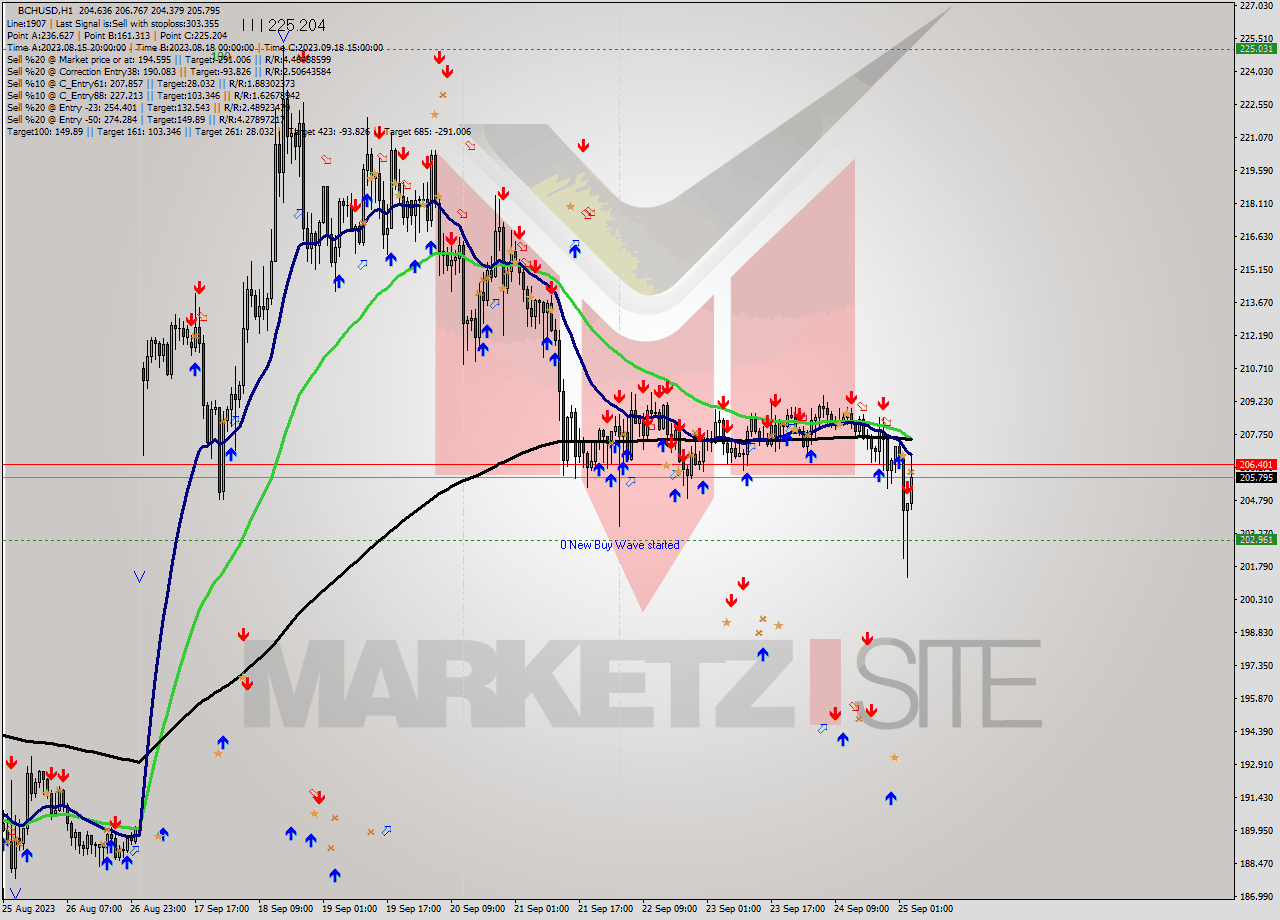This screenshot has width=1280, height=920.
Task: Click the '22 Sep 09:00' time axis label
Action: 669,909
